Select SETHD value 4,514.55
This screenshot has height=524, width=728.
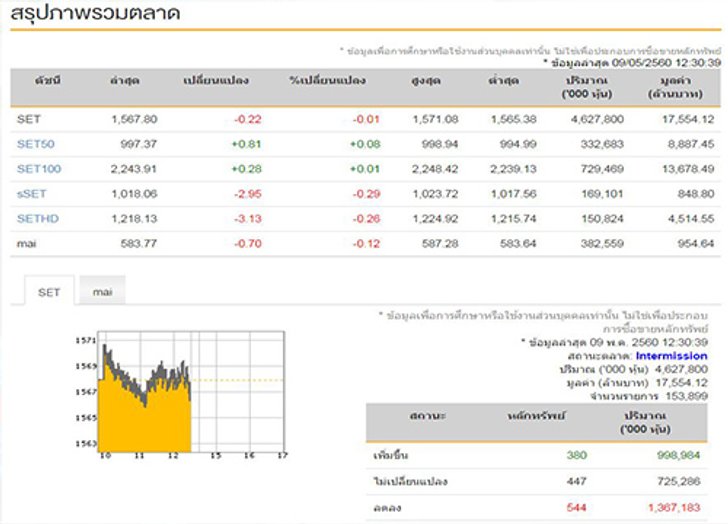point(691,219)
